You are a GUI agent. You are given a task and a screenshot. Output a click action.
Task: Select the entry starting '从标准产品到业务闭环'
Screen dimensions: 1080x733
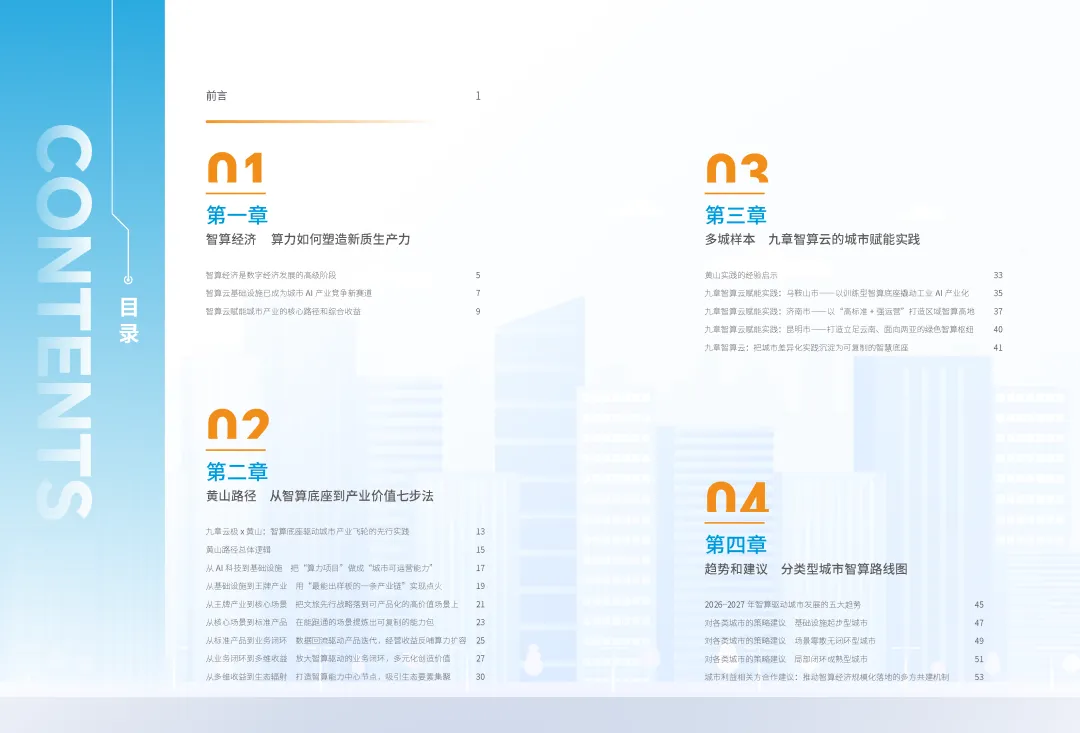(336, 640)
